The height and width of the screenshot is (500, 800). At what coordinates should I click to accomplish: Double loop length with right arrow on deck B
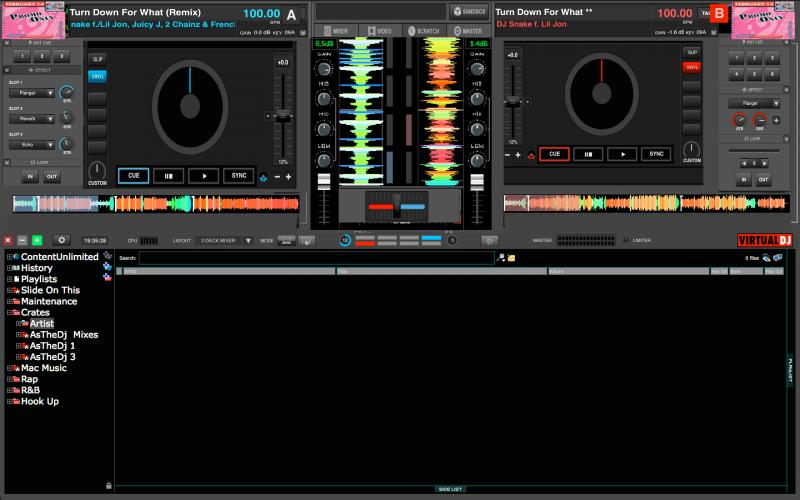(x=764, y=163)
